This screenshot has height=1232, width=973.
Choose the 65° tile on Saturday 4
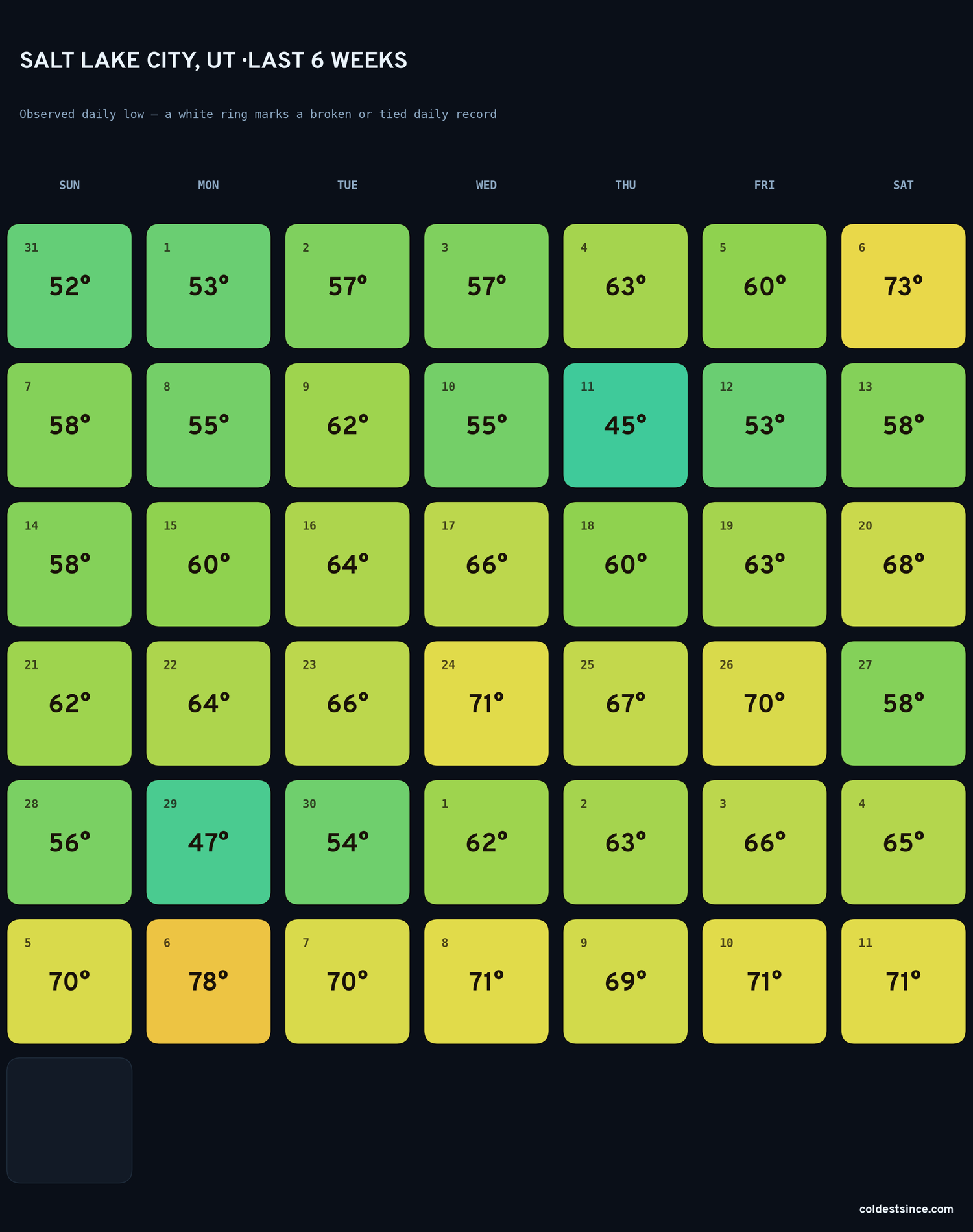coord(903,842)
